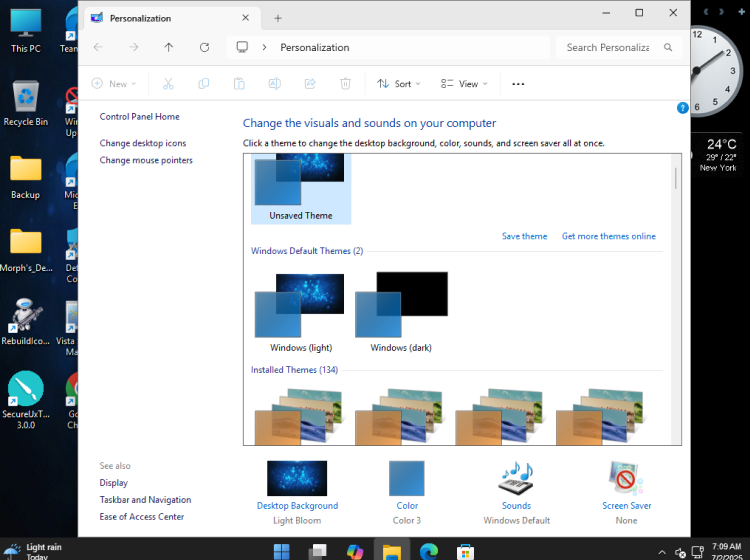The height and width of the screenshot is (560, 750).
Task: Open the See more three-dots menu
Action: tap(518, 84)
